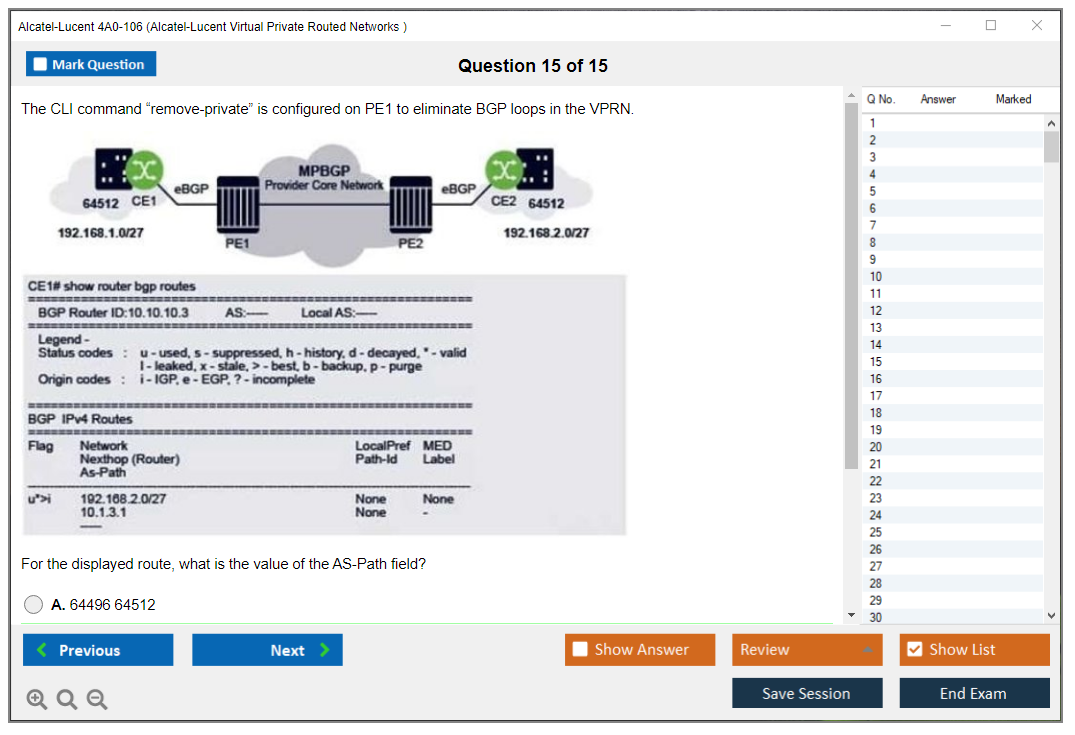The width and height of the screenshot is (1075, 735).
Task: Click the zoom out magnifier icon
Action: click(97, 700)
